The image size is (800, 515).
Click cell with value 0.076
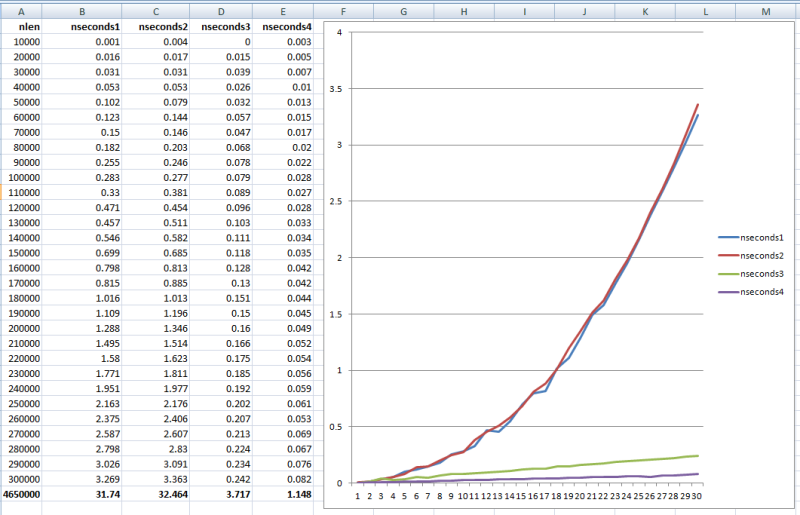click(x=283, y=464)
